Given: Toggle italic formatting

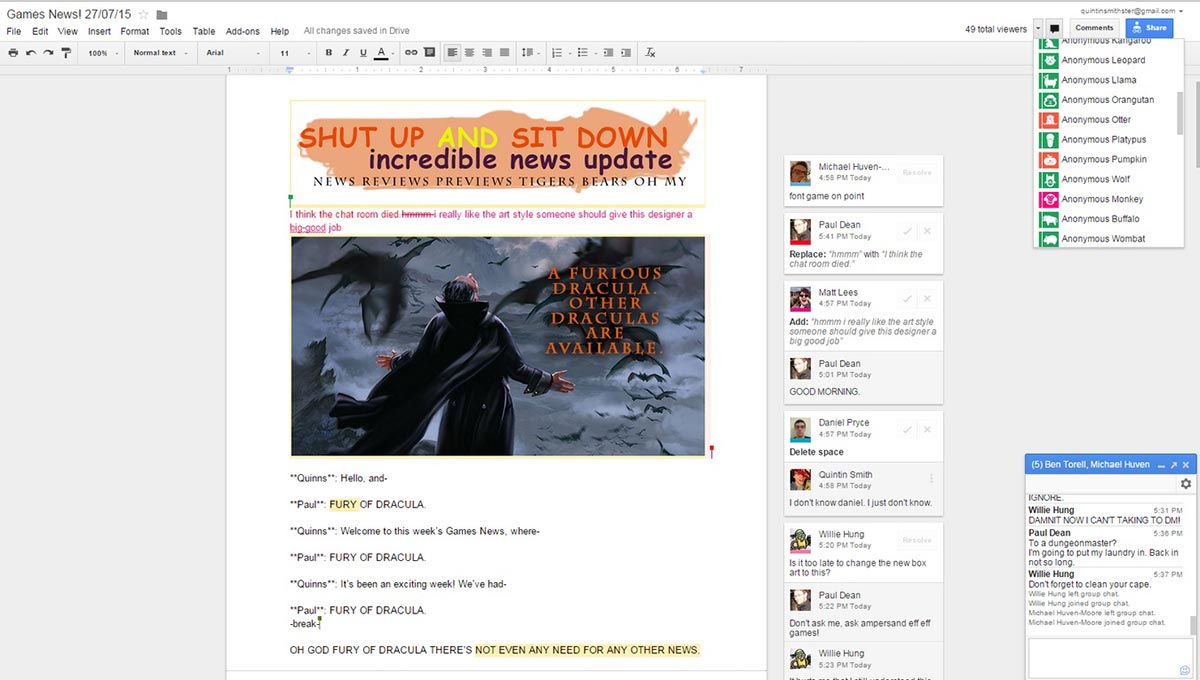Looking at the screenshot, I should tap(346, 53).
